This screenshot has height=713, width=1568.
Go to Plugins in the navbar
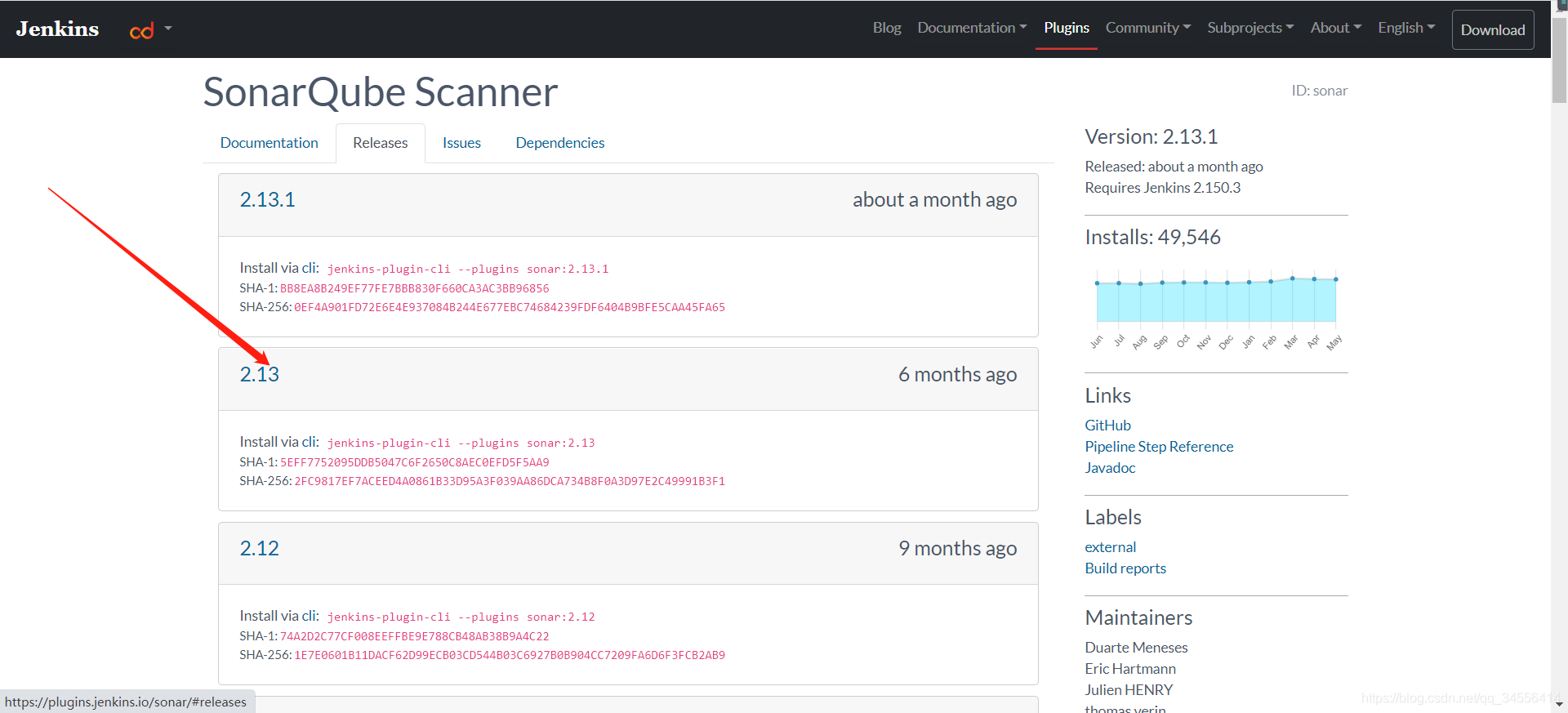[1067, 28]
